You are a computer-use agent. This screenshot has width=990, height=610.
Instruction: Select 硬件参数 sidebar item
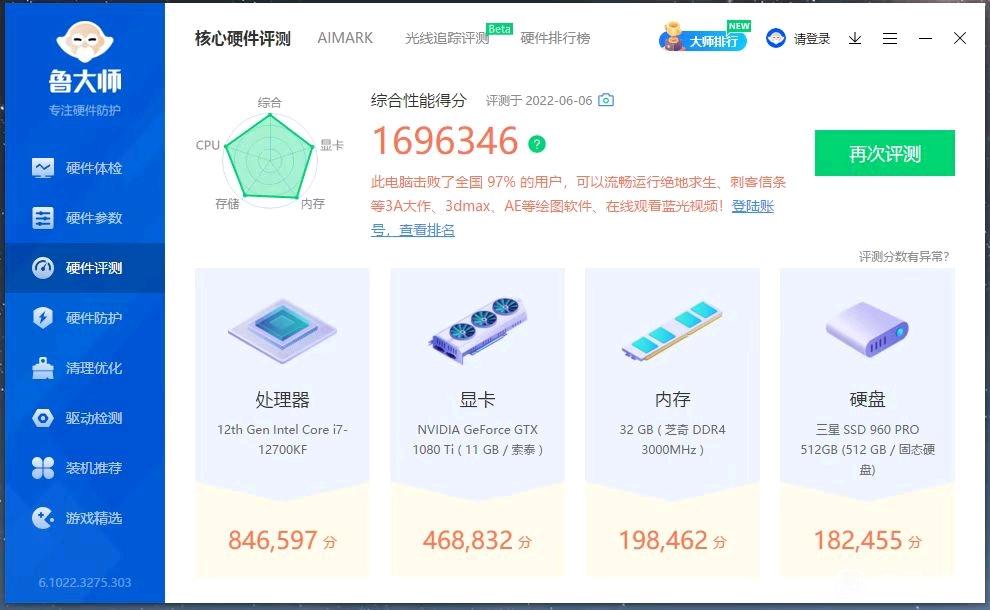85,218
